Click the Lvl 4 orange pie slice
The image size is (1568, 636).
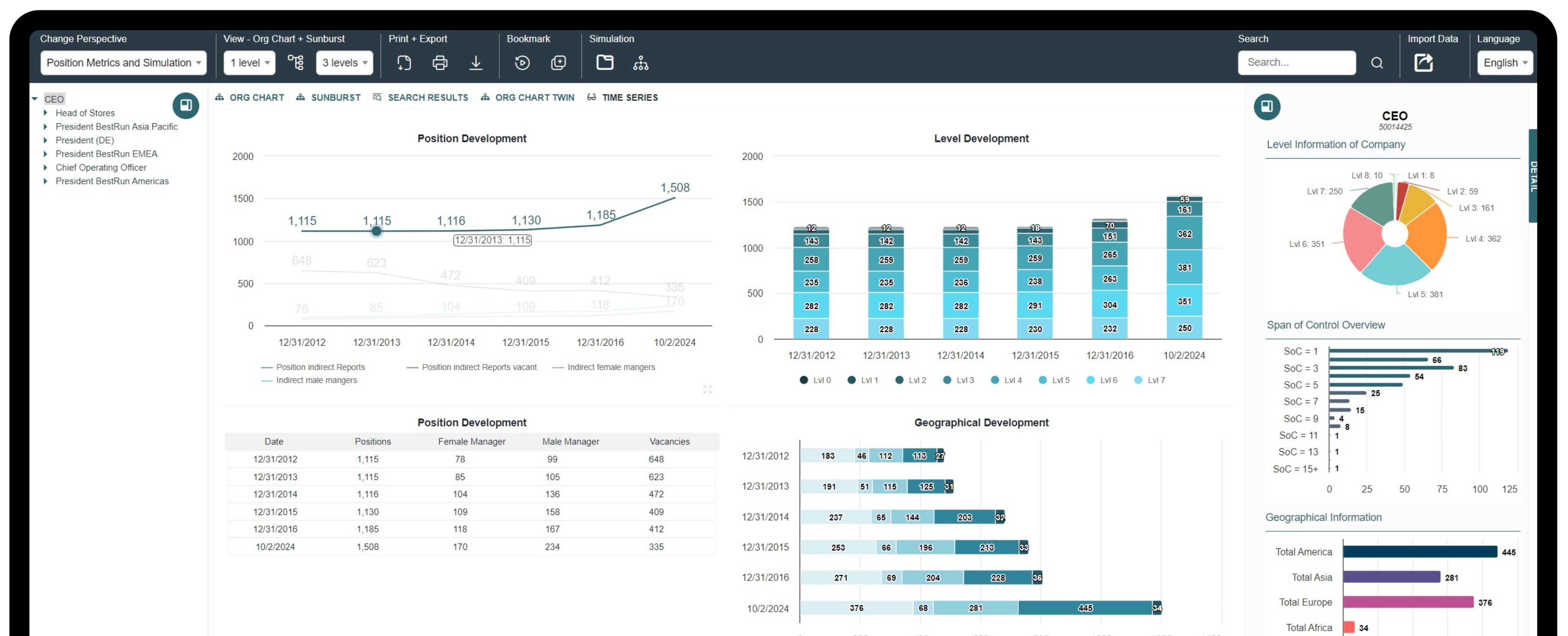[1427, 236]
